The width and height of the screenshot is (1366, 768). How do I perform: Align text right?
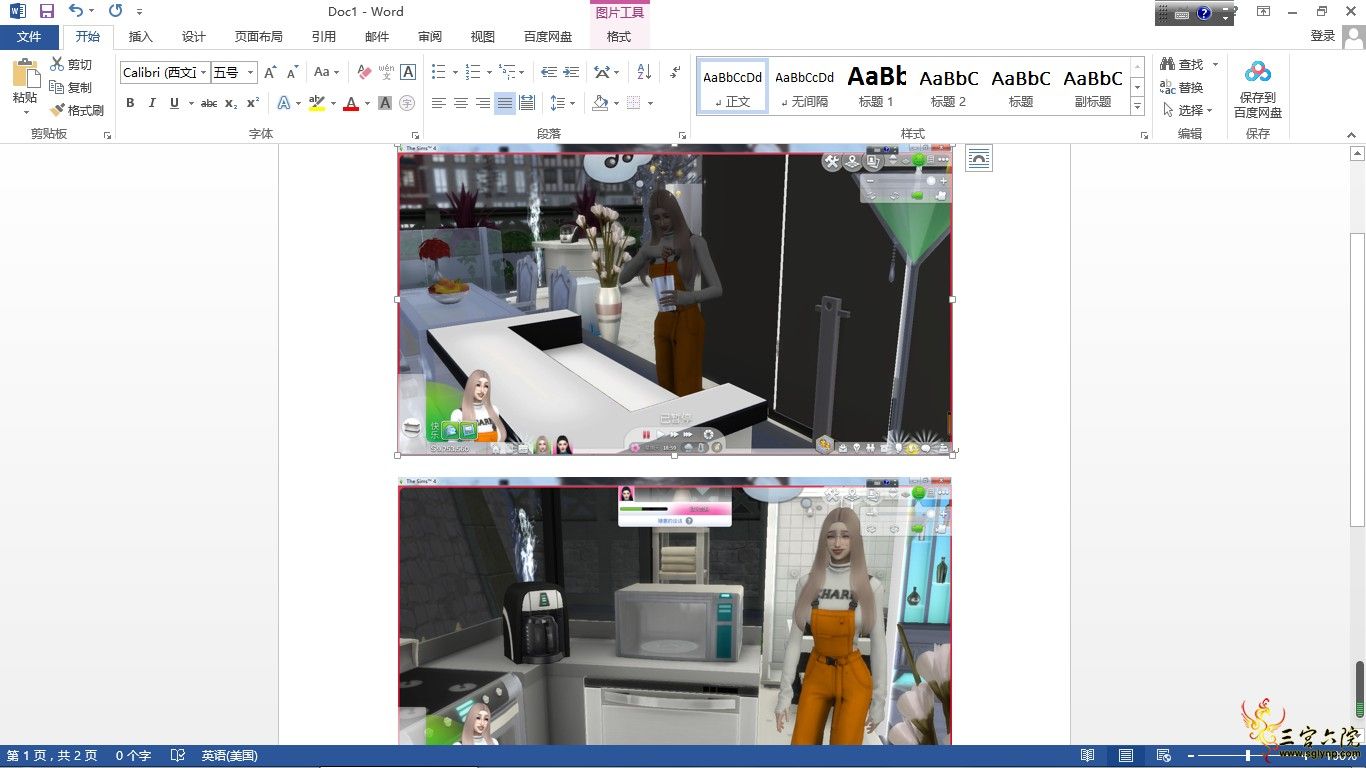(x=483, y=103)
